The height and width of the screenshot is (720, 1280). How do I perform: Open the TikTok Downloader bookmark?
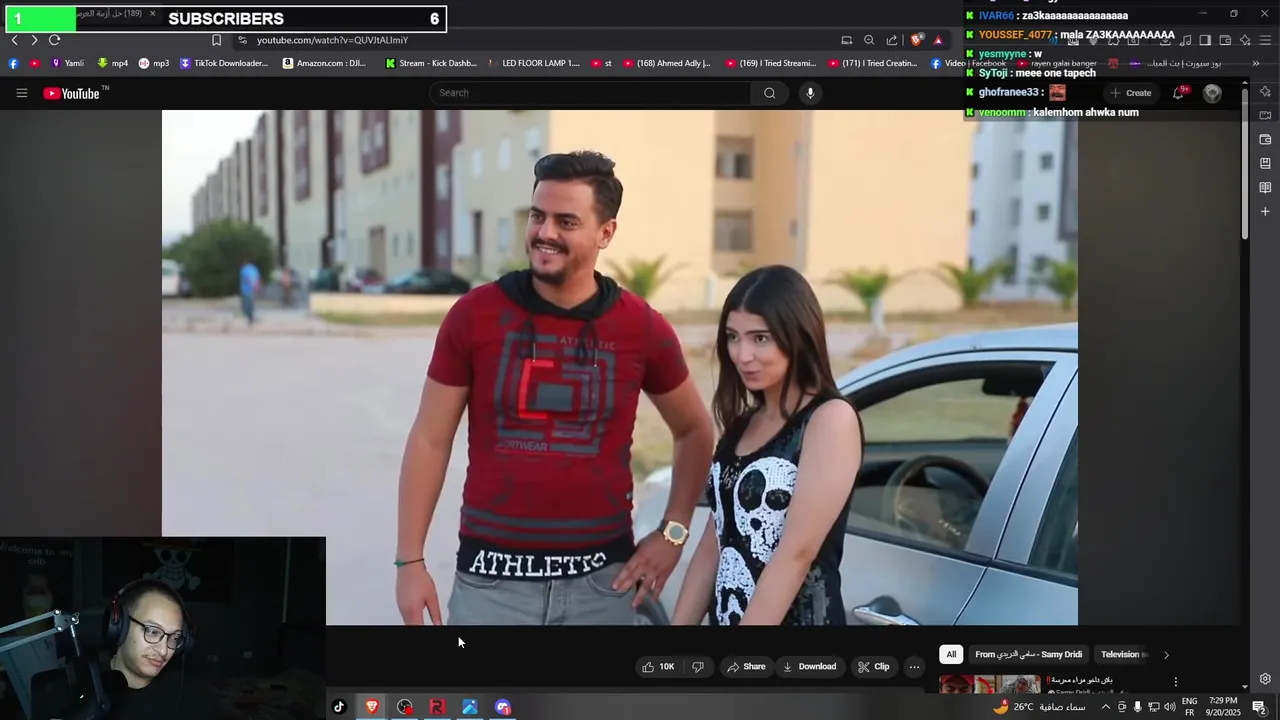224,63
